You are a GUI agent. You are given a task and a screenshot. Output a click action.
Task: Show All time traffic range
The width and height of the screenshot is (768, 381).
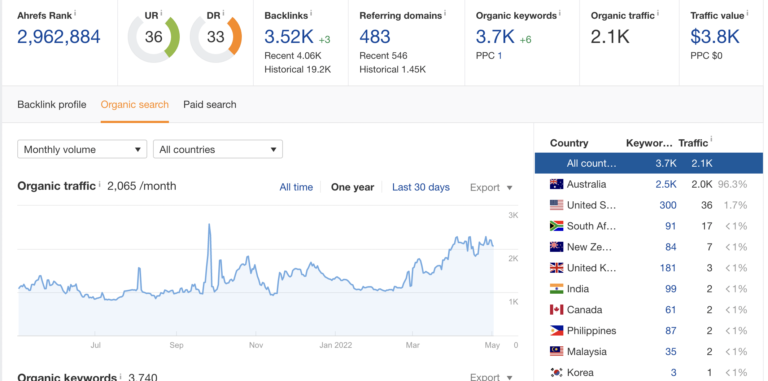click(296, 187)
